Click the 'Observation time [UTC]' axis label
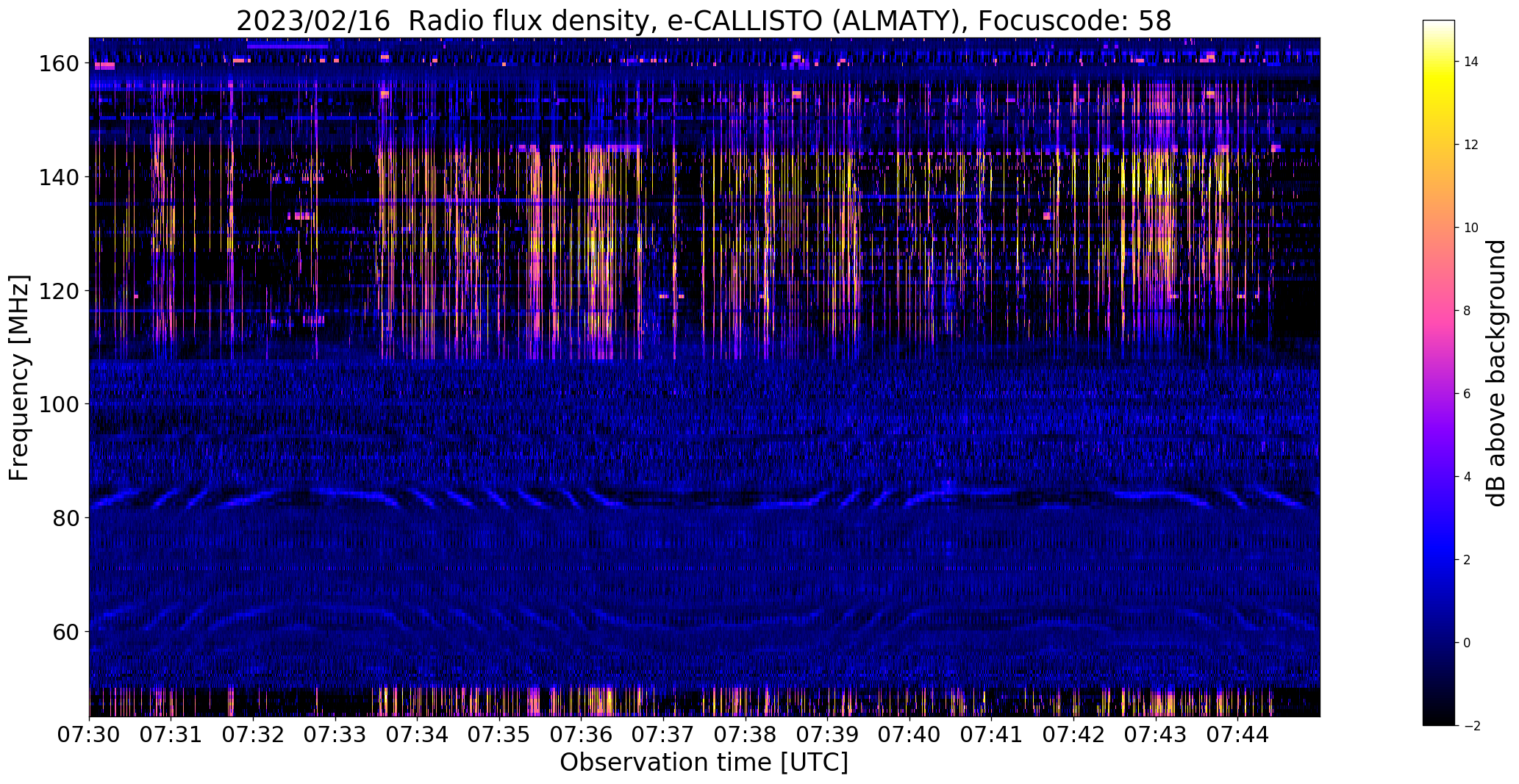The image size is (1519, 784). 704,763
